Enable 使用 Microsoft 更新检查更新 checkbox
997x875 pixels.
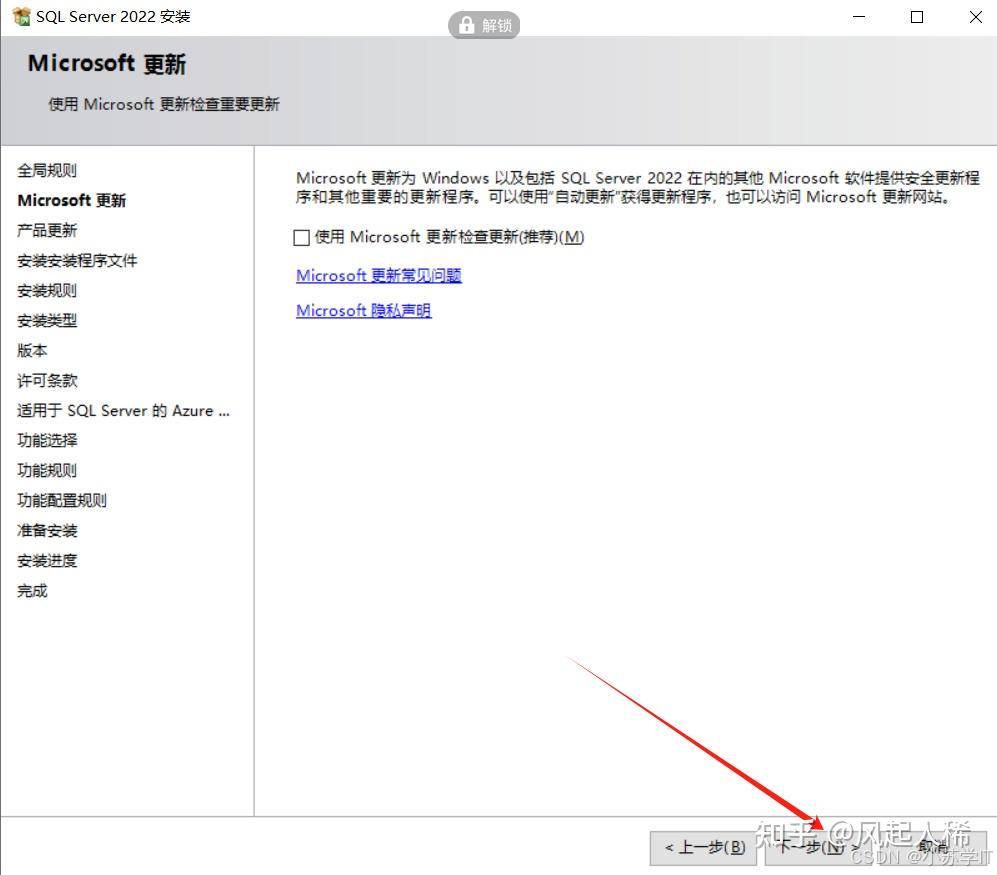pyautogui.click(x=301, y=237)
